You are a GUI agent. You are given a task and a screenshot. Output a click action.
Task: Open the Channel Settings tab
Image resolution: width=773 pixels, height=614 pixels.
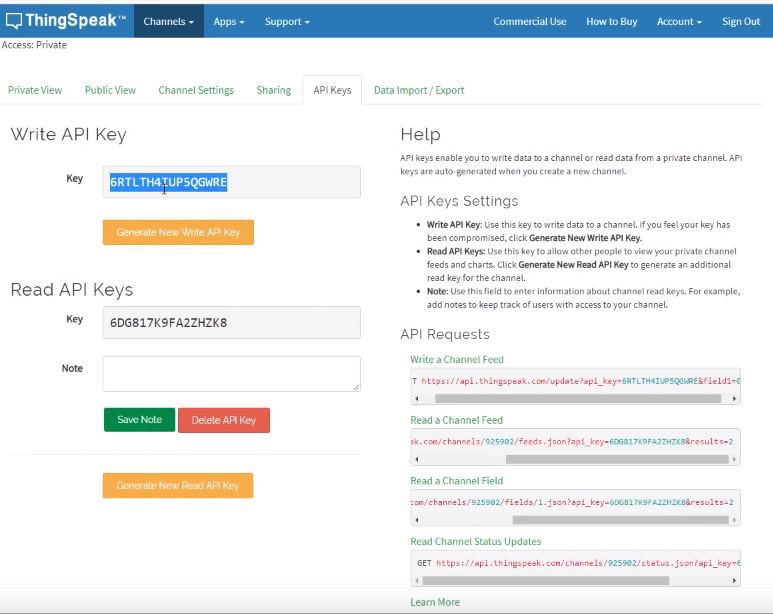click(196, 90)
